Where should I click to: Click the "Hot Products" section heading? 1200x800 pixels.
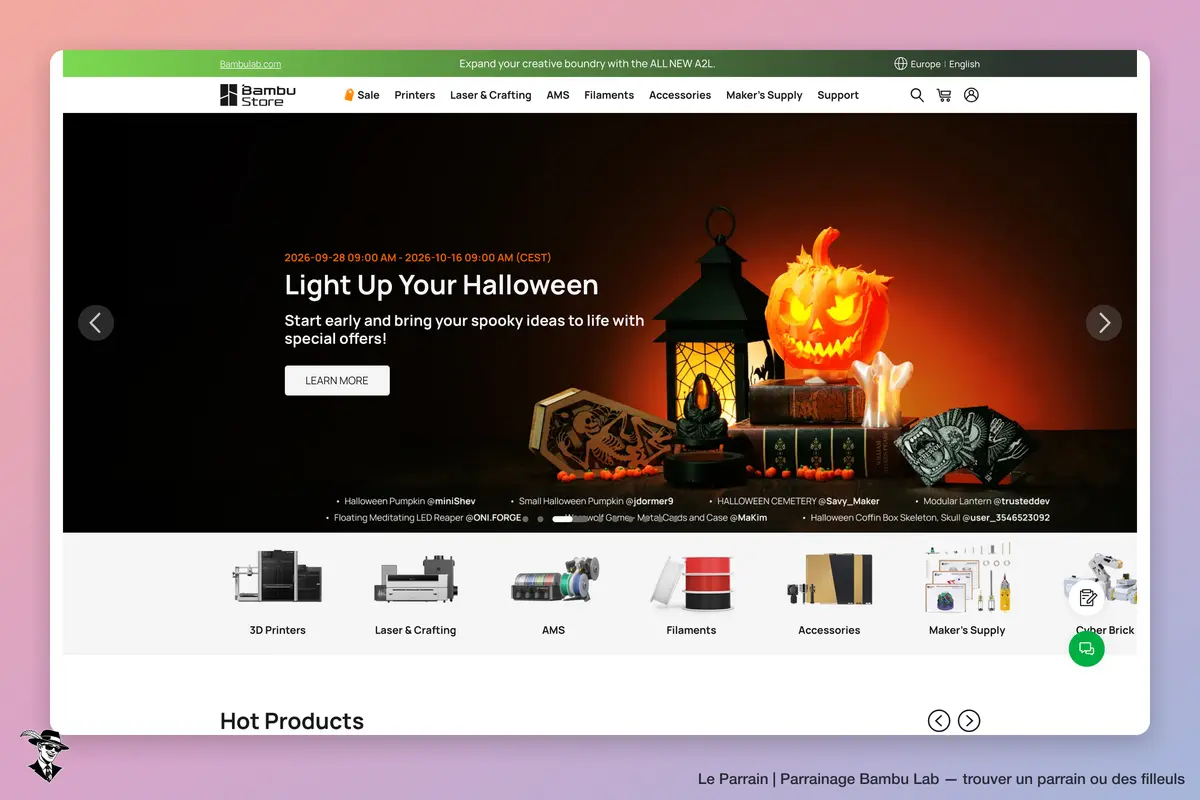(292, 721)
